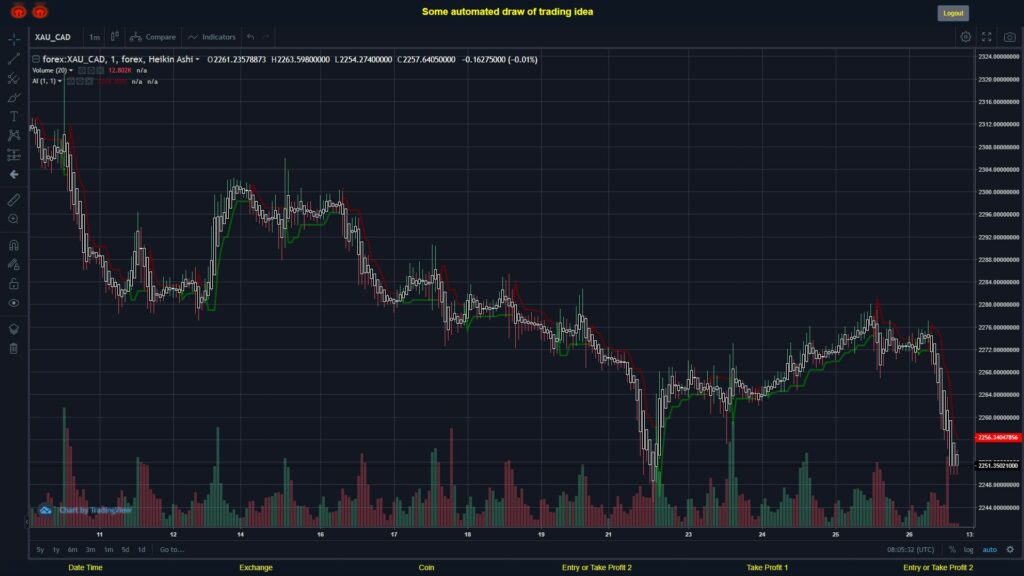The width and height of the screenshot is (1024, 576).
Task: Toggle stay in drawing mode pencil-lock
Action: [14, 264]
